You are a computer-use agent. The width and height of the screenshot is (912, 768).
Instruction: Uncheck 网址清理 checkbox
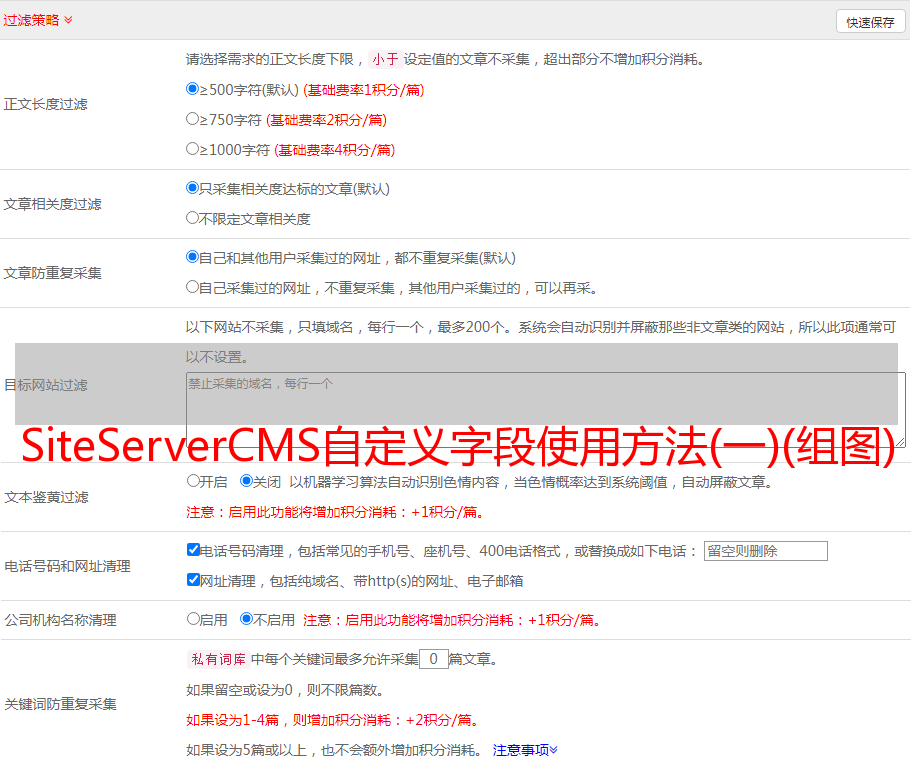pos(194,580)
